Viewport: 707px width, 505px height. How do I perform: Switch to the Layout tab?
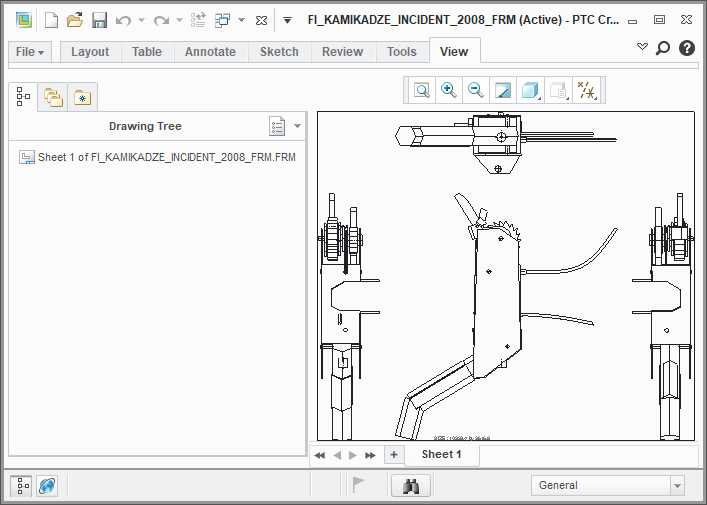90,52
